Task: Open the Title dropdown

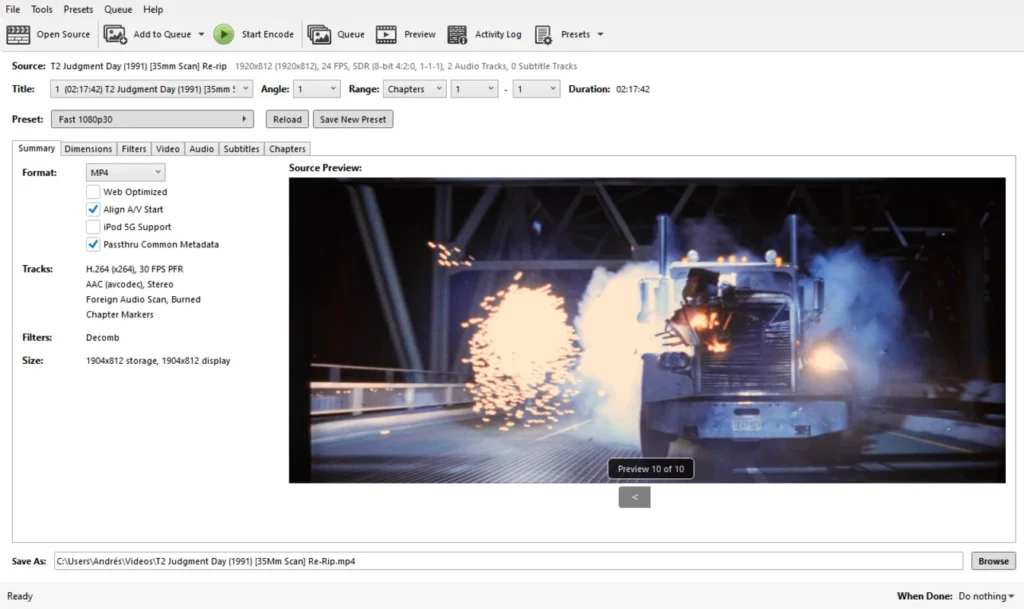Action: point(152,89)
